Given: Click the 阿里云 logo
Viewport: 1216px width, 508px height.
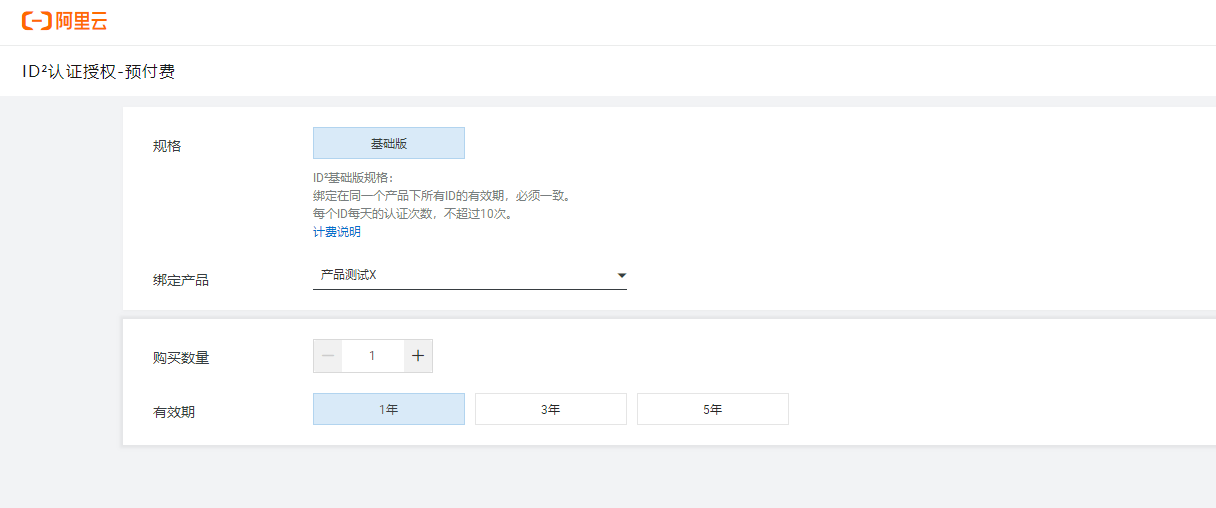Looking at the screenshot, I should coord(64,21).
